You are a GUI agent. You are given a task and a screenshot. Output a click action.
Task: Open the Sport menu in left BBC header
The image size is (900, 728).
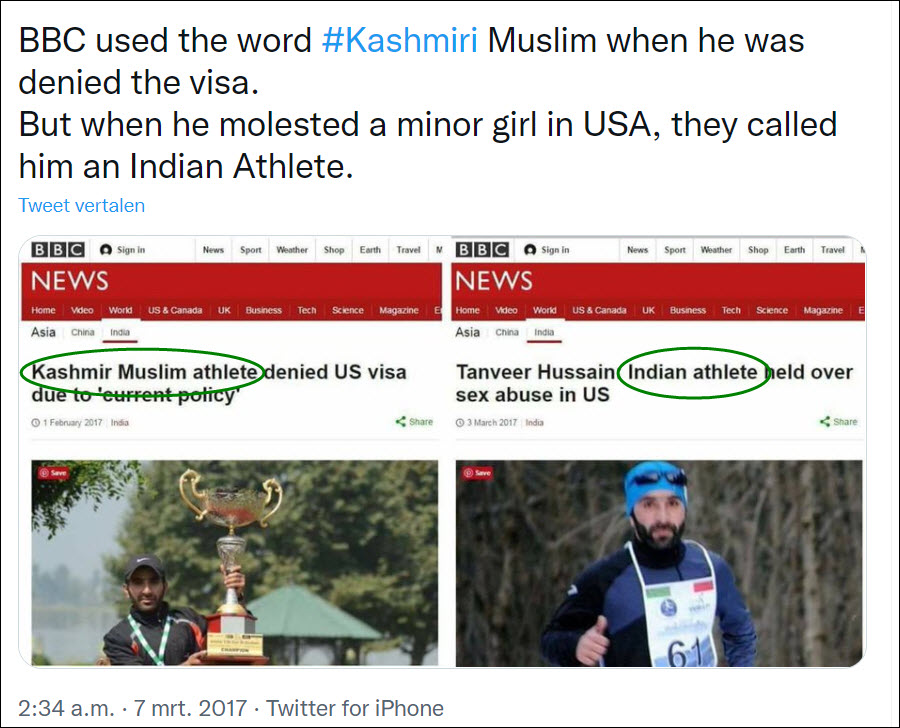tap(250, 250)
